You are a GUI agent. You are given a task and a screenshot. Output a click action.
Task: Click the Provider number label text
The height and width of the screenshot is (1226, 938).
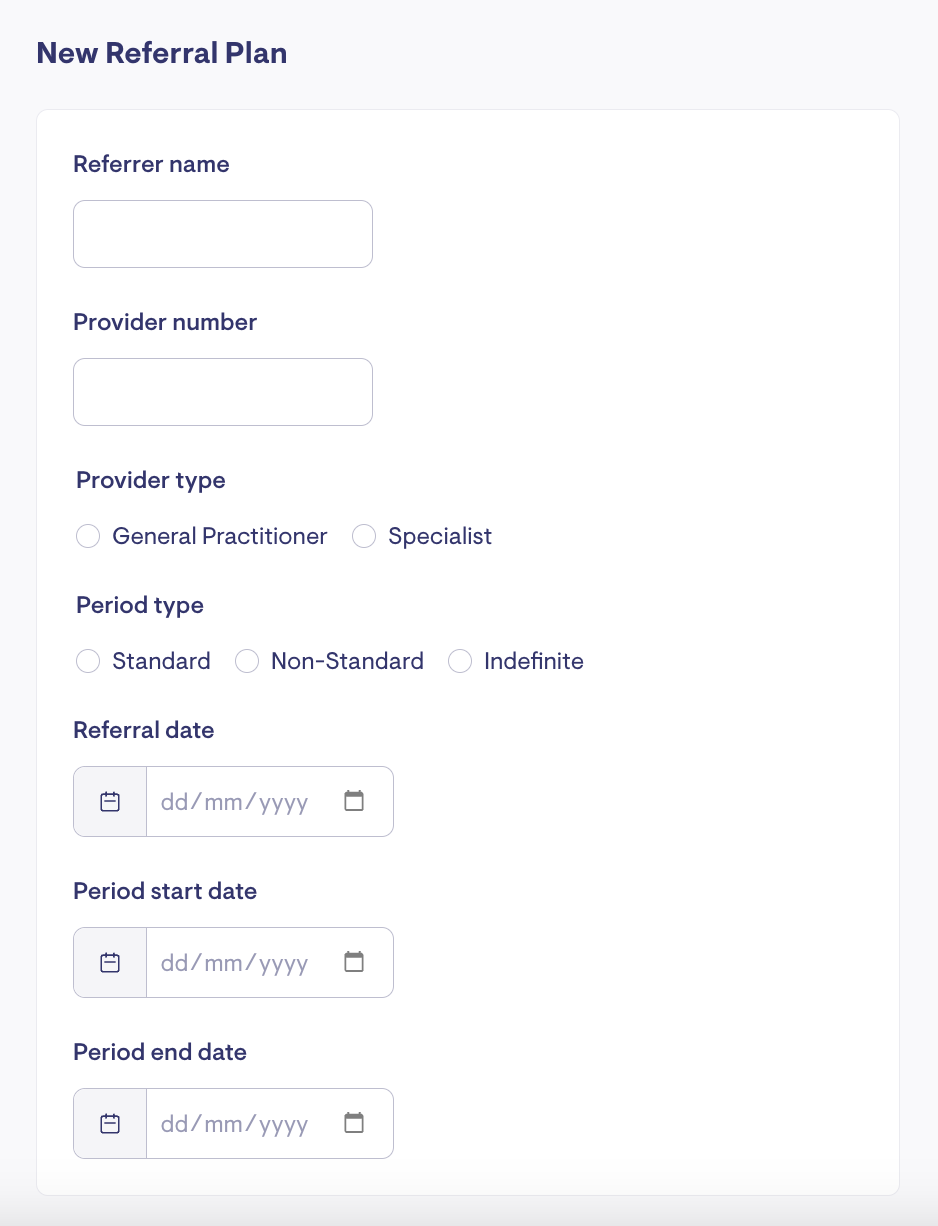[x=165, y=322]
